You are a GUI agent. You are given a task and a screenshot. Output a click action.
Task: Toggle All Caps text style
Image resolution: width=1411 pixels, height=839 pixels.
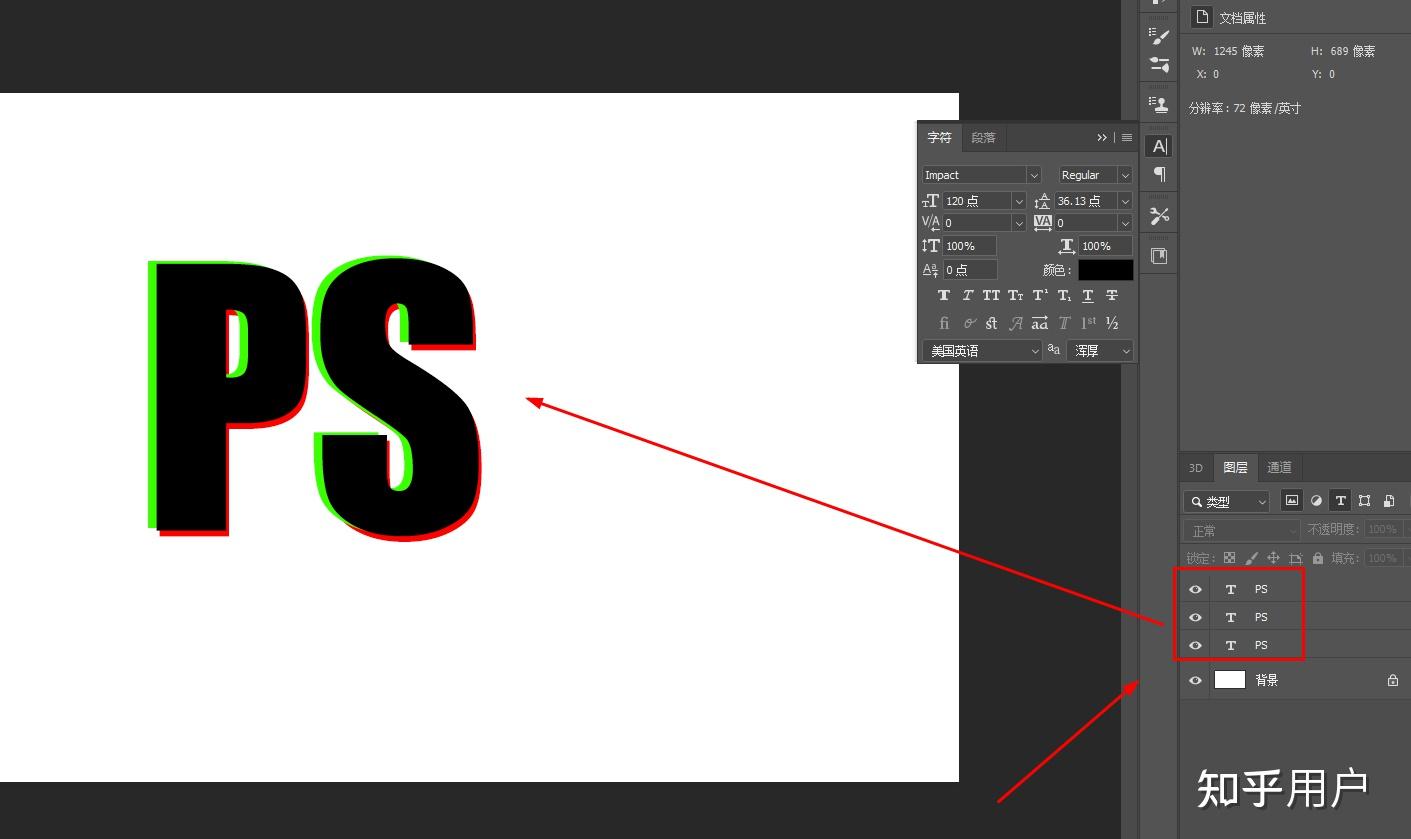pyautogui.click(x=991, y=296)
